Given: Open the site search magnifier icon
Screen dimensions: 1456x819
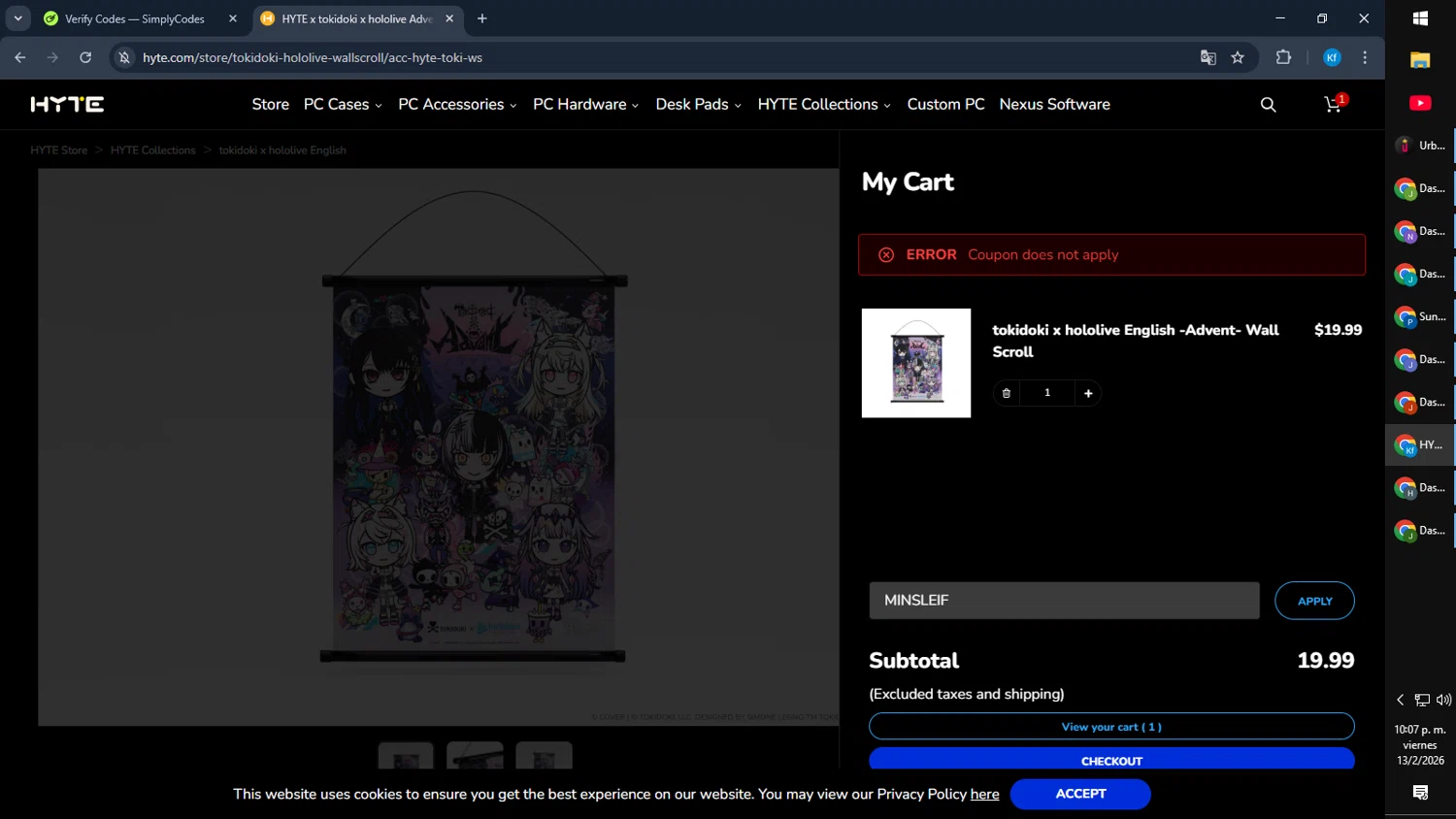Looking at the screenshot, I should pyautogui.click(x=1268, y=105).
